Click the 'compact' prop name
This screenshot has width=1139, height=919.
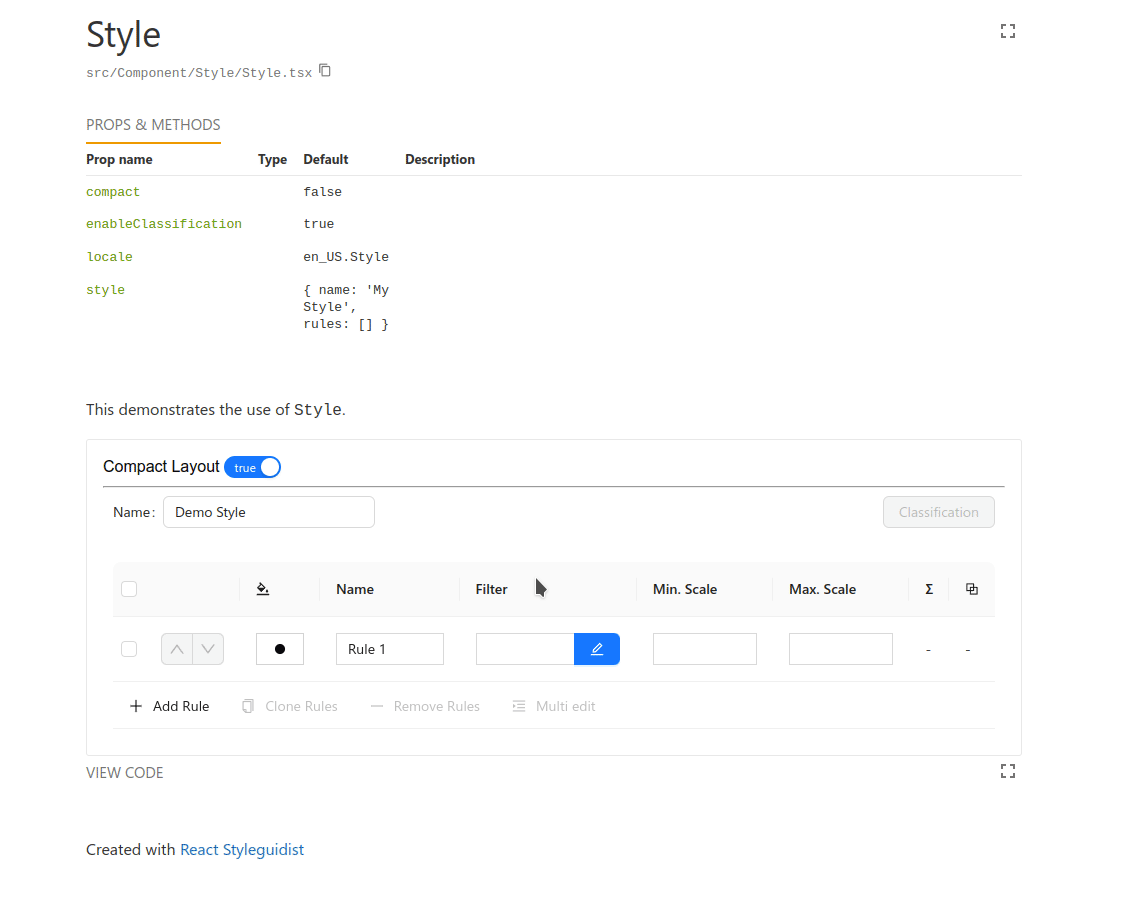(113, 192)
